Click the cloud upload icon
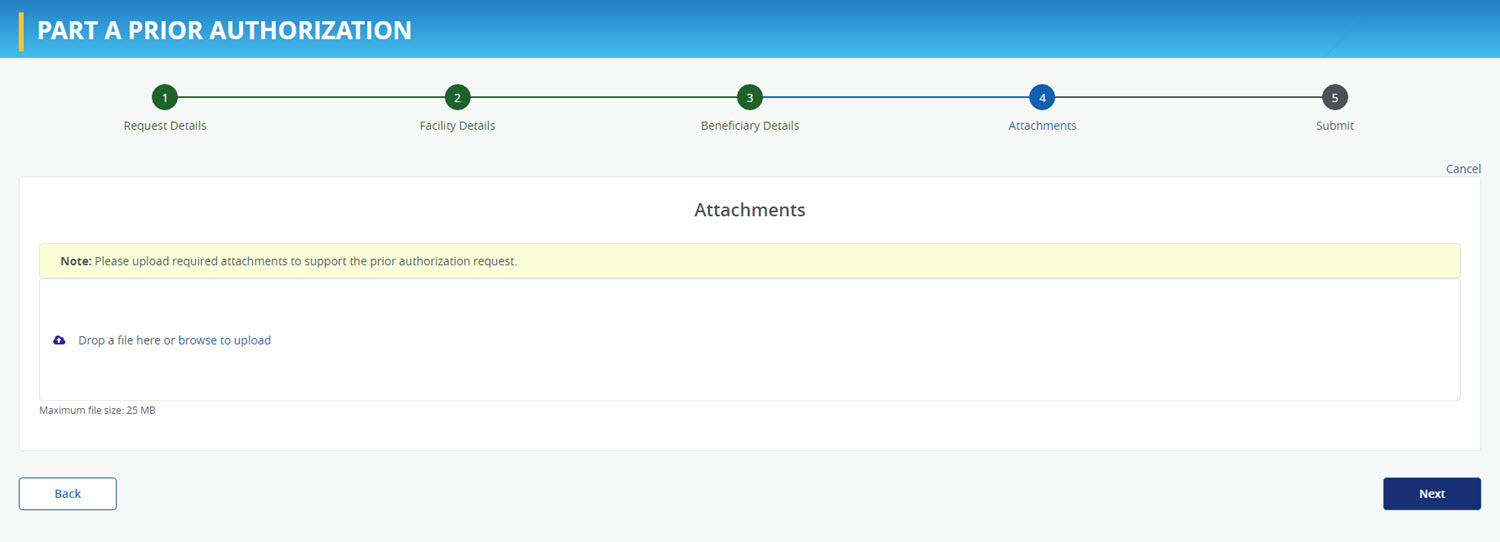1500x542 pixels. click(x=59, y=340)
